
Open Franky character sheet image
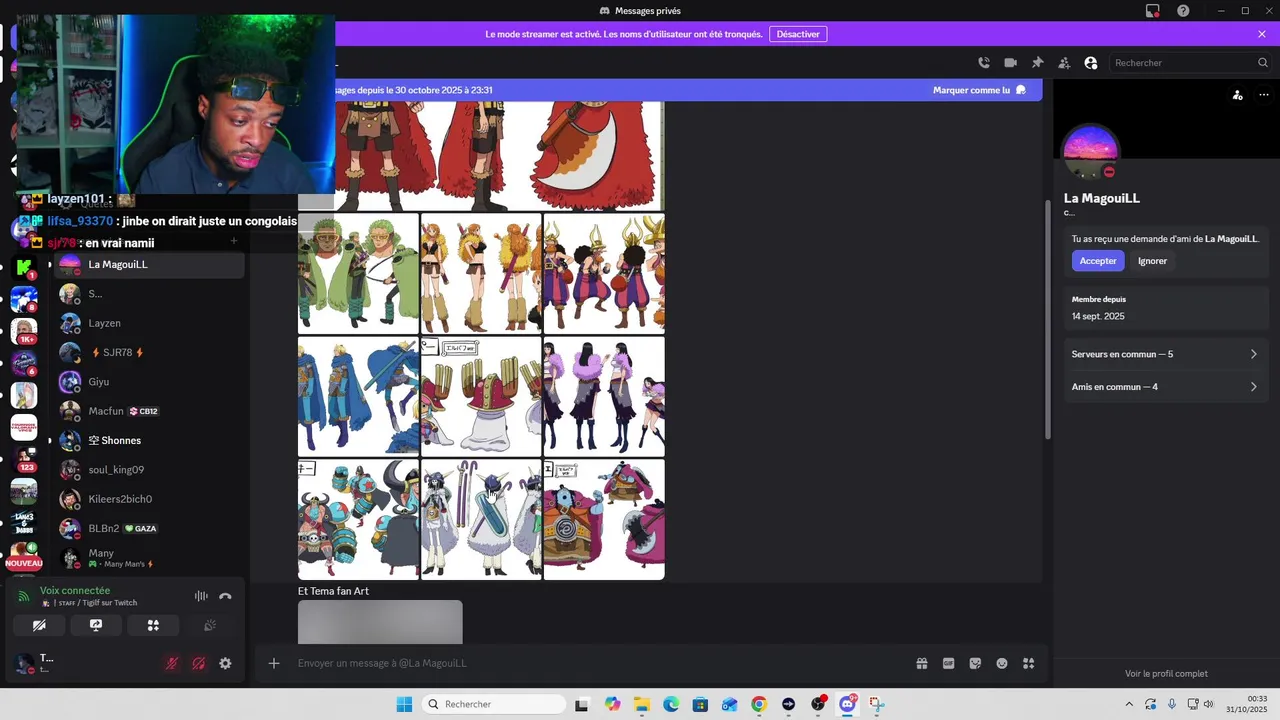pyautogui.click(x=358, y=519)
